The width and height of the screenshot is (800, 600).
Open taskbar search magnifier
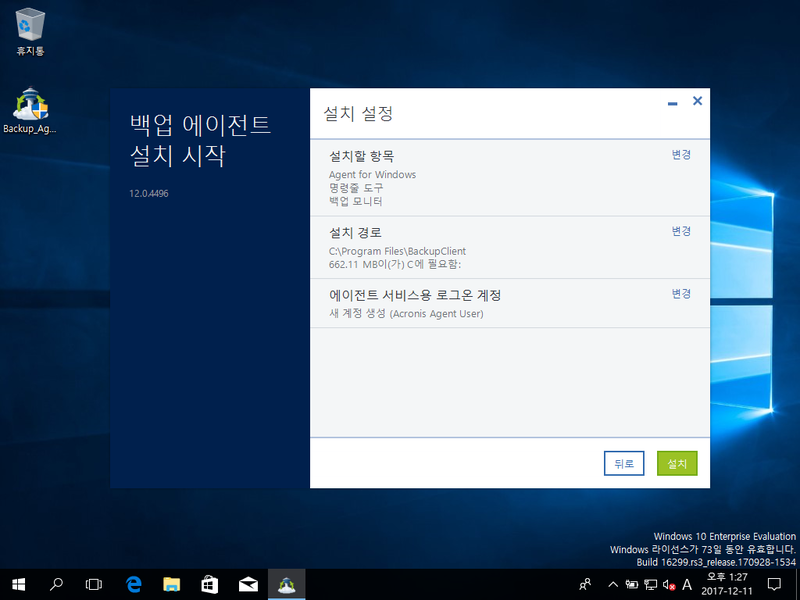[x=56, y=585]
